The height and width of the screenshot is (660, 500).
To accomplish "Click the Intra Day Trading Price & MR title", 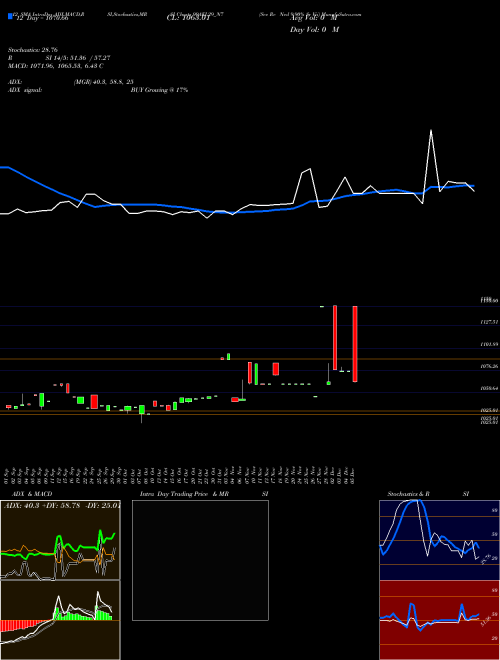I will (x=184, y=494).
